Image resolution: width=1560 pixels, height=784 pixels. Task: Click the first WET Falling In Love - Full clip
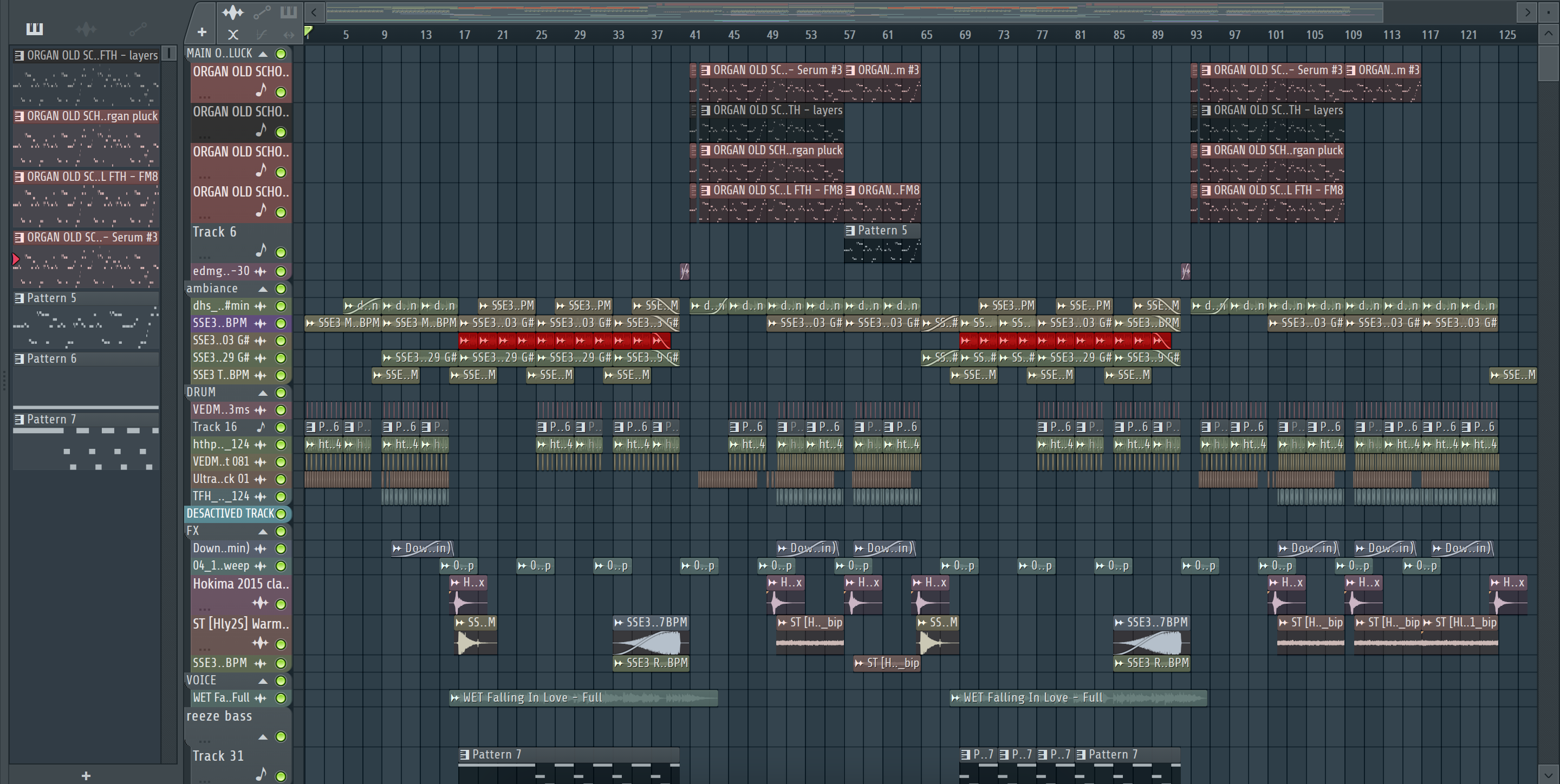[583, 697]
